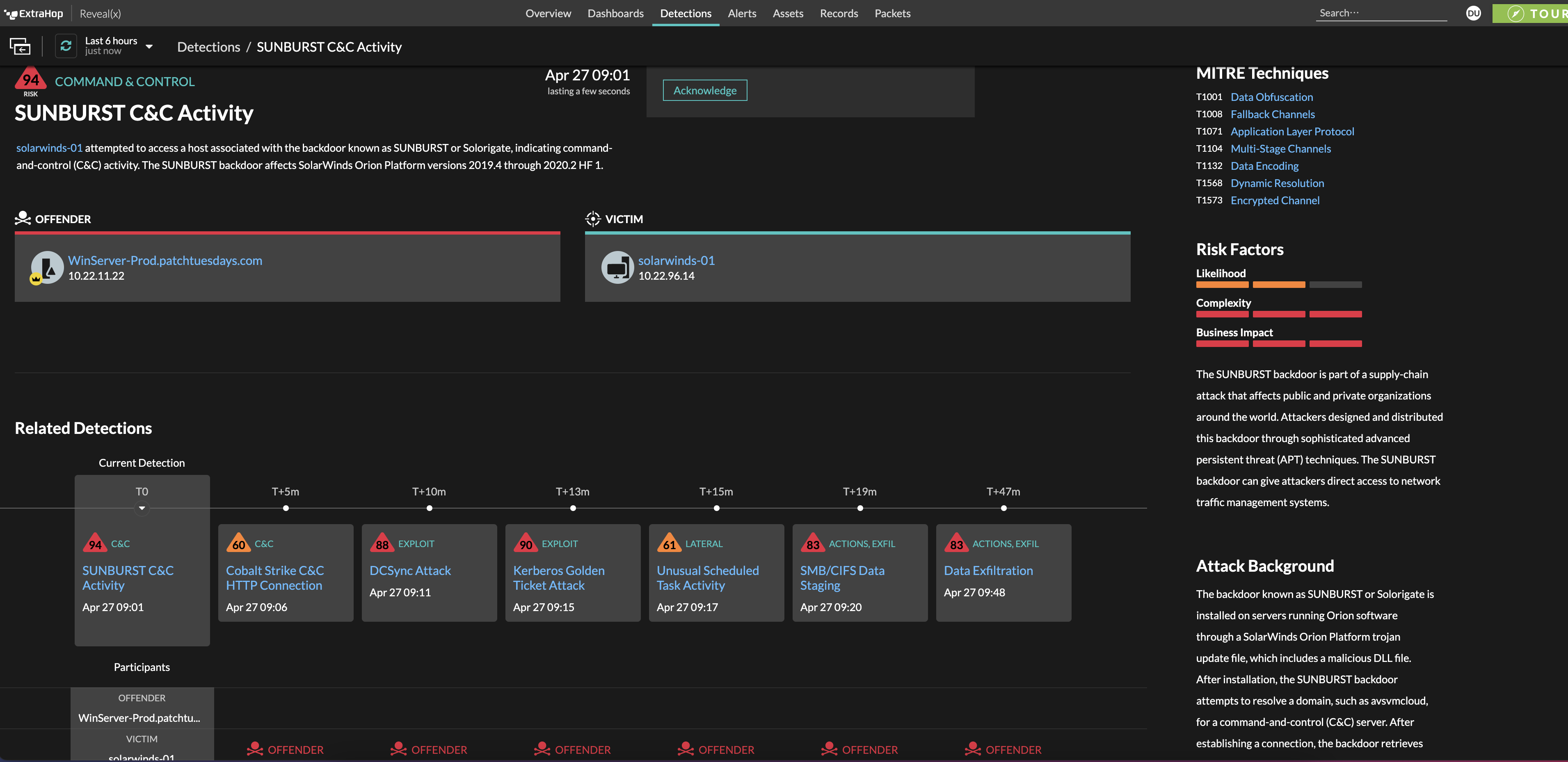Open the Assets tab

click(788, 14)
